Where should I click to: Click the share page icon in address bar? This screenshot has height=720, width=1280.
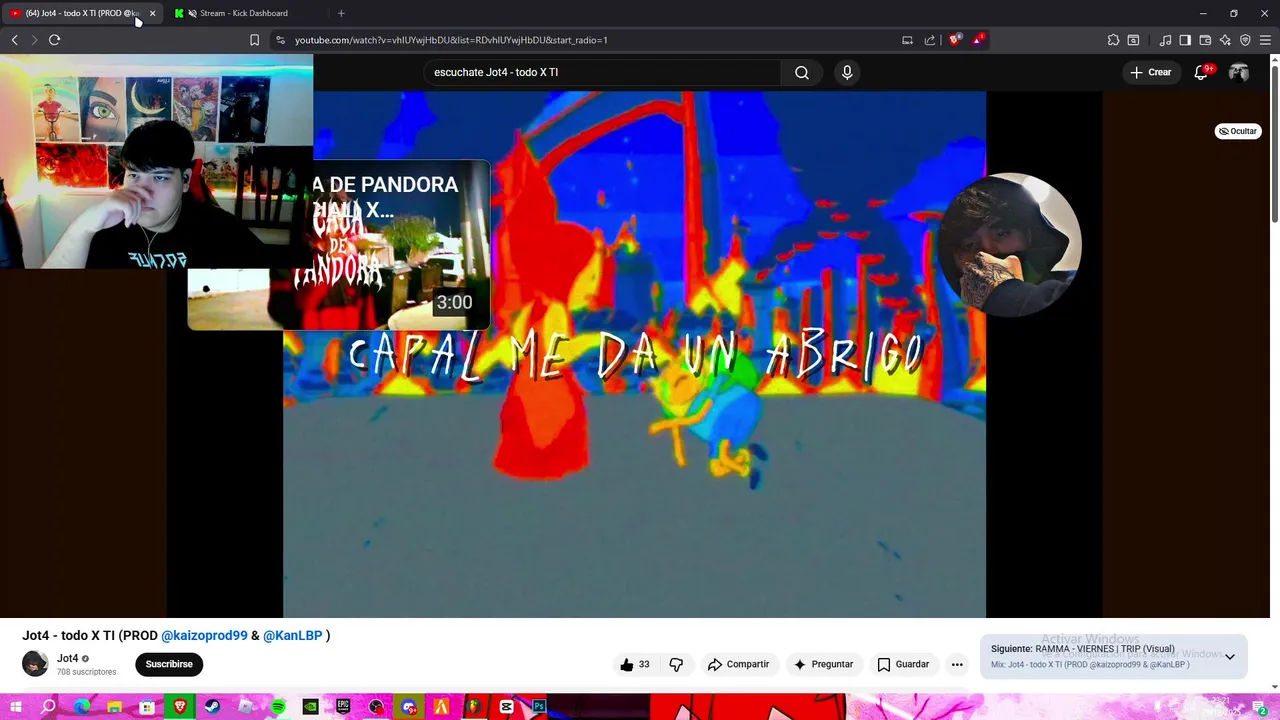point(930,40)
